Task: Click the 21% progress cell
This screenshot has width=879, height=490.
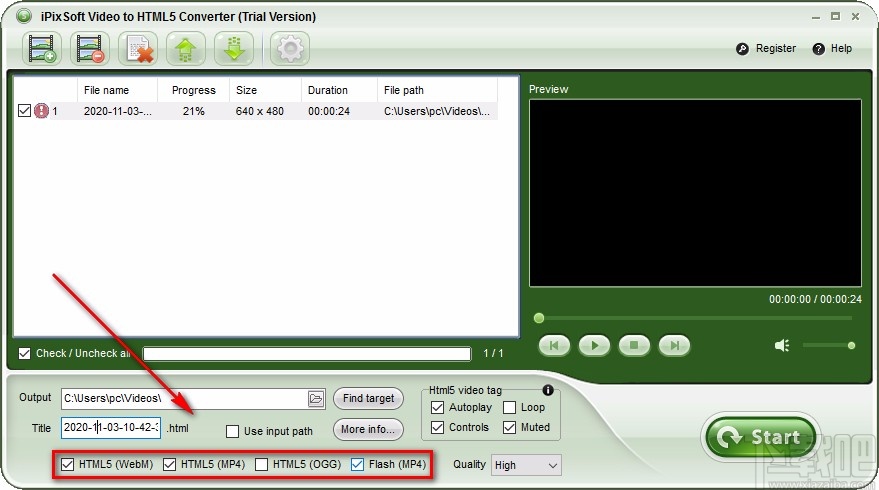Action: click(193, 111)
